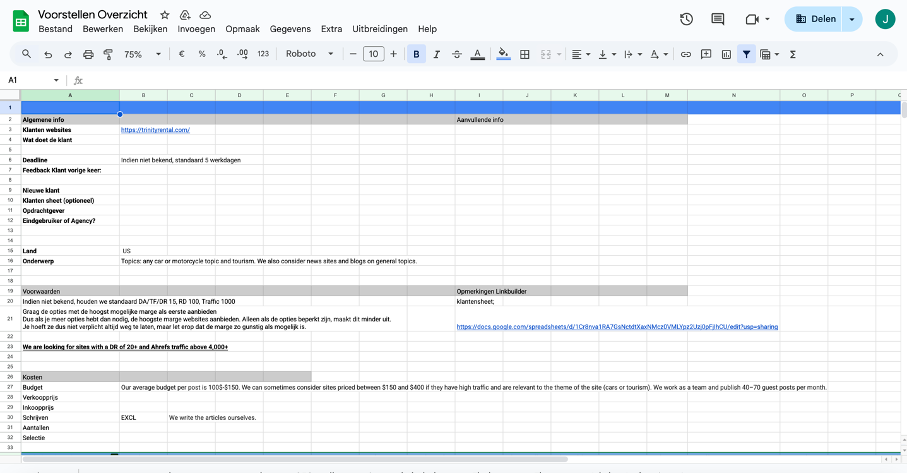The image size is (908, 474).
Task: Click the print icon
Action: [88, 54]
